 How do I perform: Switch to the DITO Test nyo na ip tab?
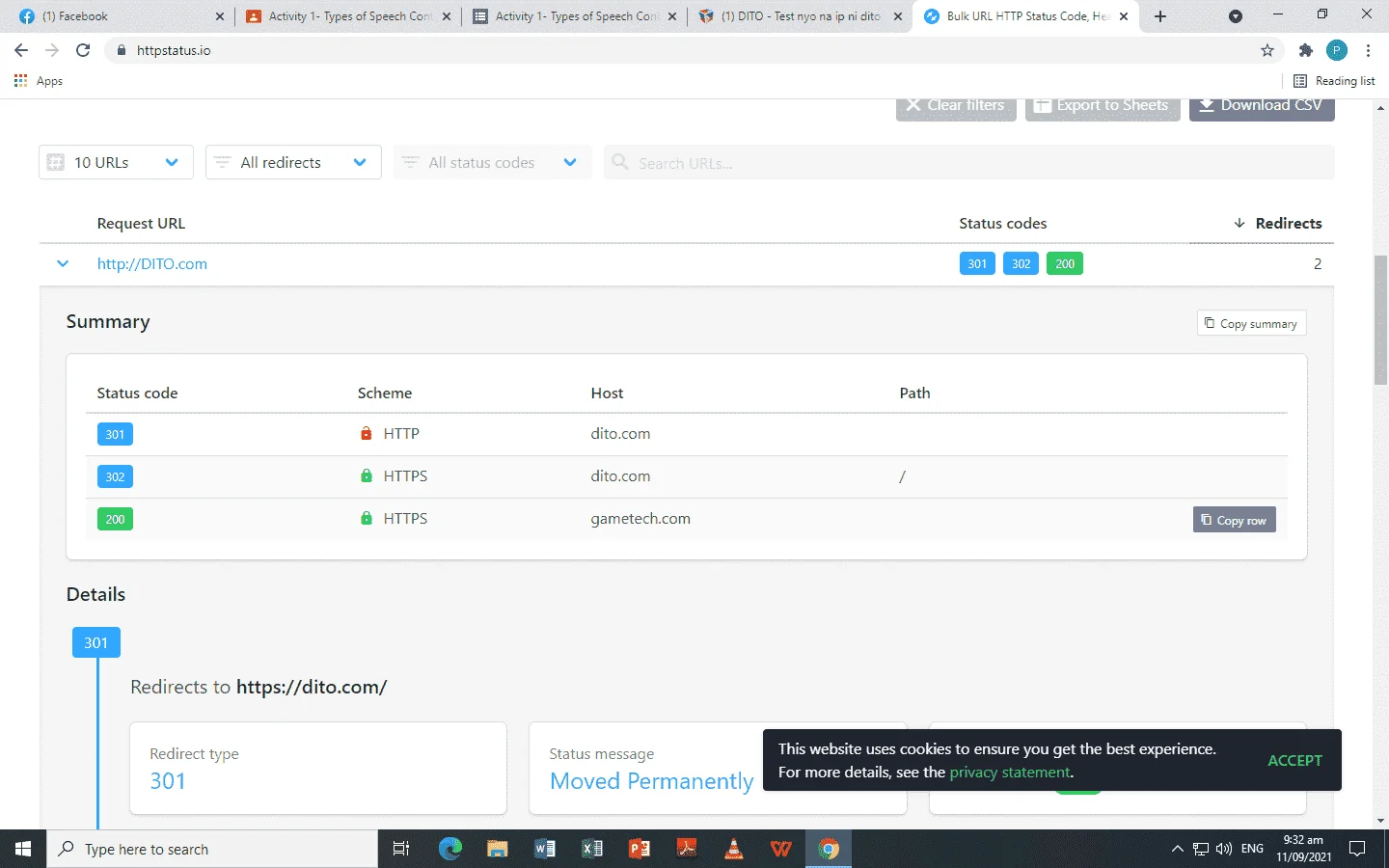(x=801, y=16)
